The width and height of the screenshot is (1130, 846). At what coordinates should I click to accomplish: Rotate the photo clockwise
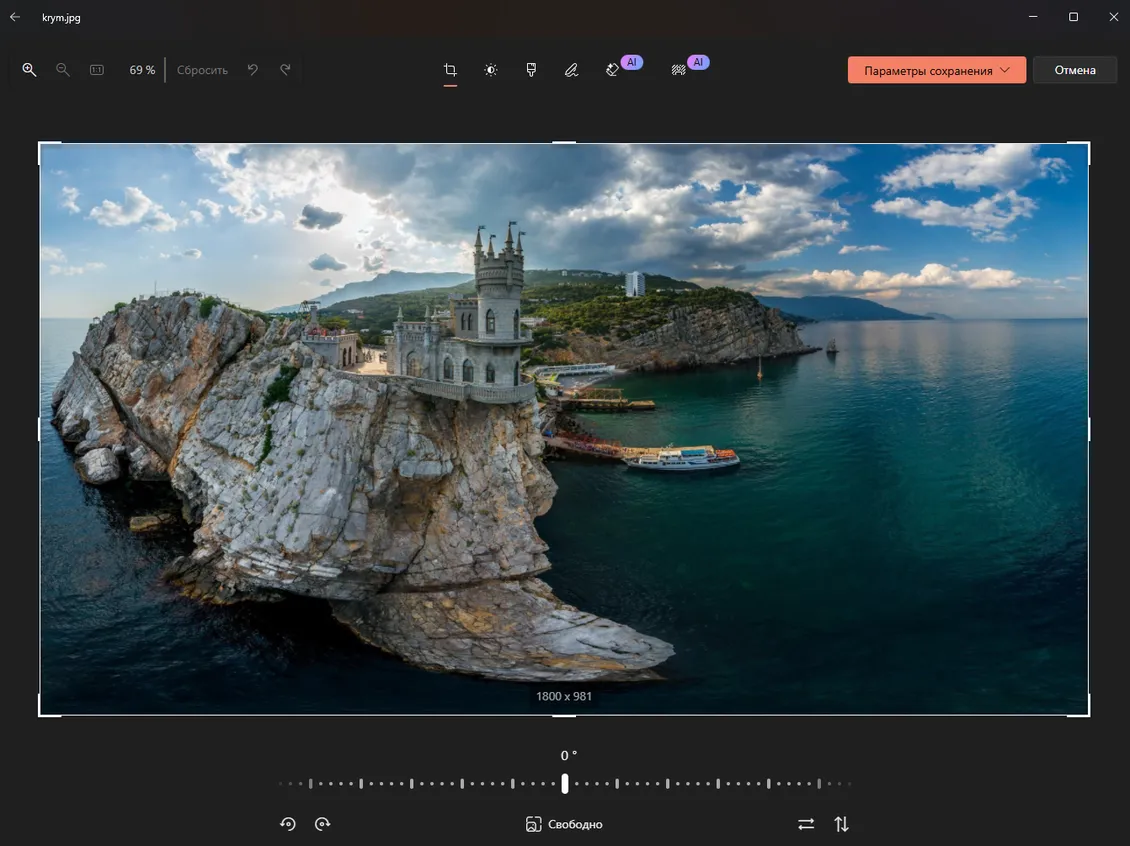pyautogui.click(x=322, y=823)
